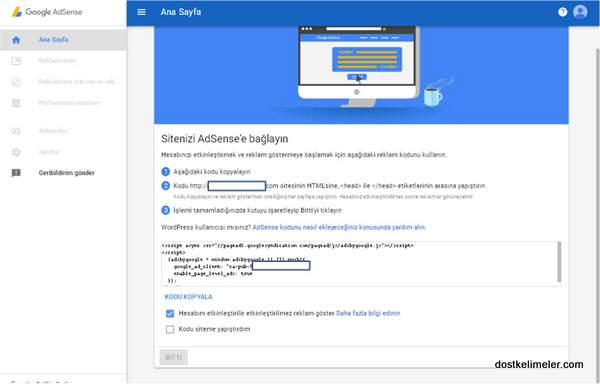Open the Daha fazla bilgi edinin link
600x384 pixels.
click(368, 313)
